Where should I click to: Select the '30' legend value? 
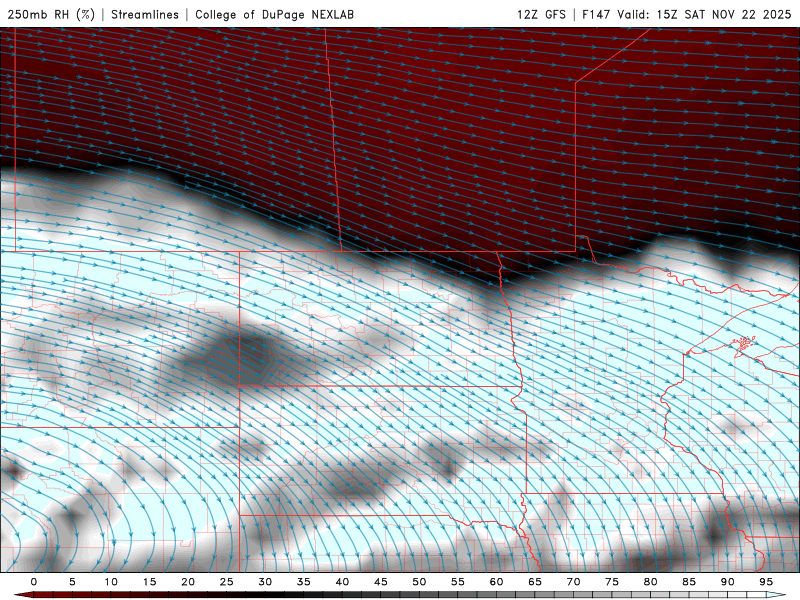(265, 582)
